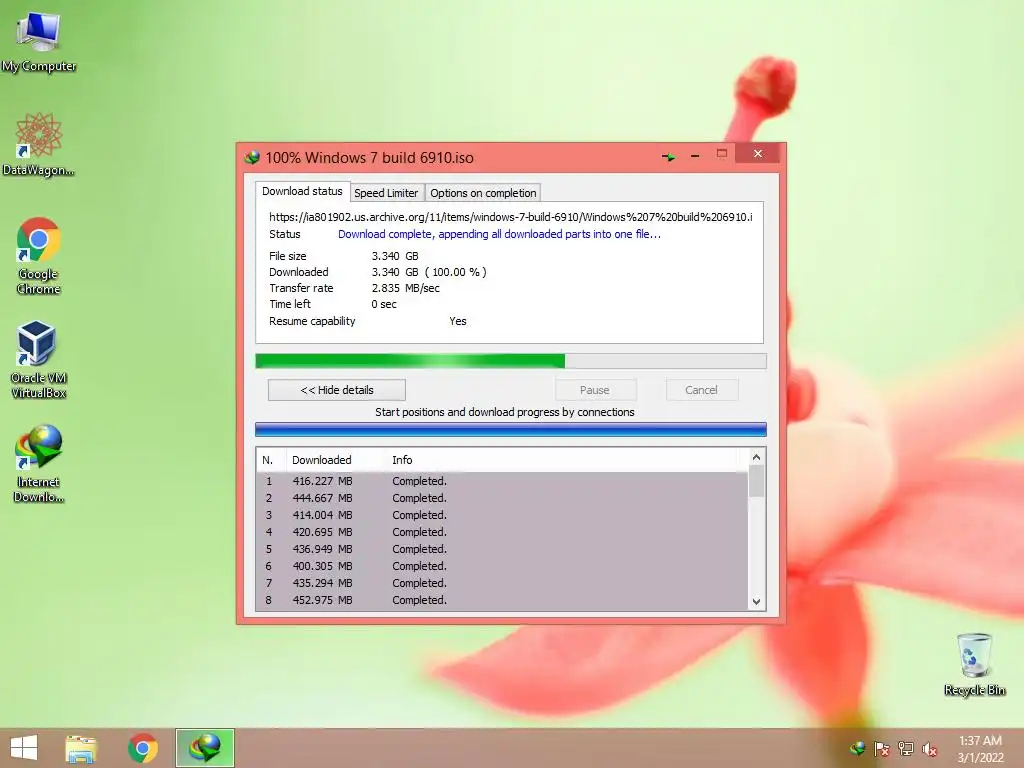Image resolution: width=1024 pixels, height=768 pixels.
Task: Click Resume capability Yes value
Action: point(458,321)
